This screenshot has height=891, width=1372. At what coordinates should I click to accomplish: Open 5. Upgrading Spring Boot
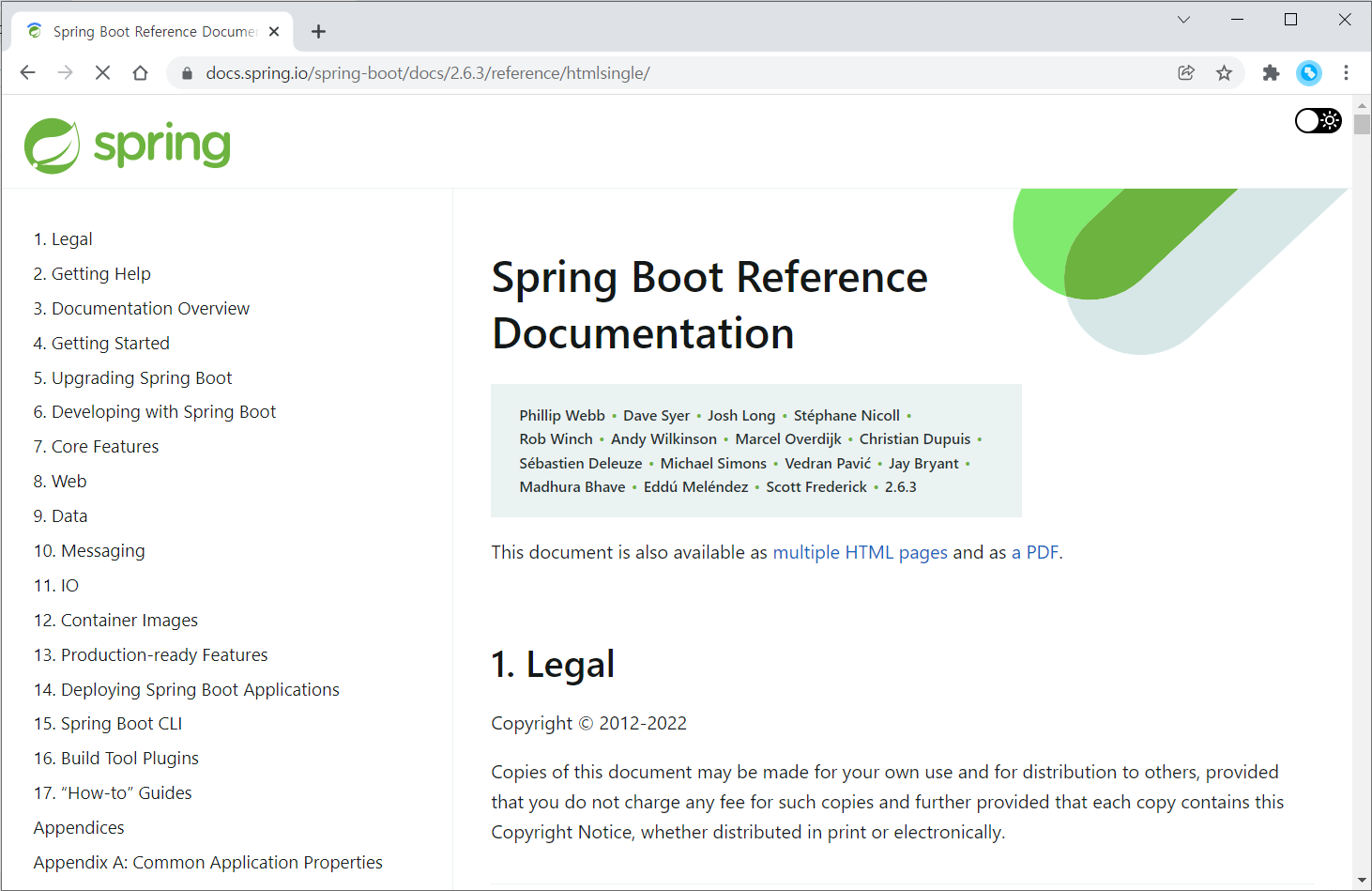click(132, 378)
